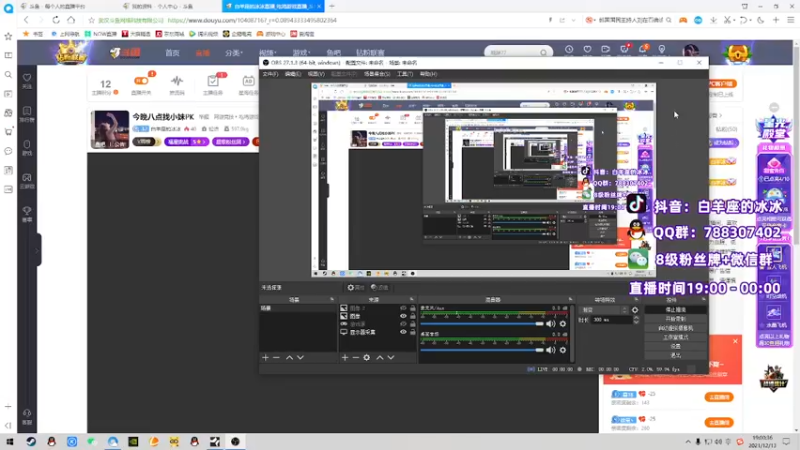Select the display capture source row in OBS

point(378,332)
